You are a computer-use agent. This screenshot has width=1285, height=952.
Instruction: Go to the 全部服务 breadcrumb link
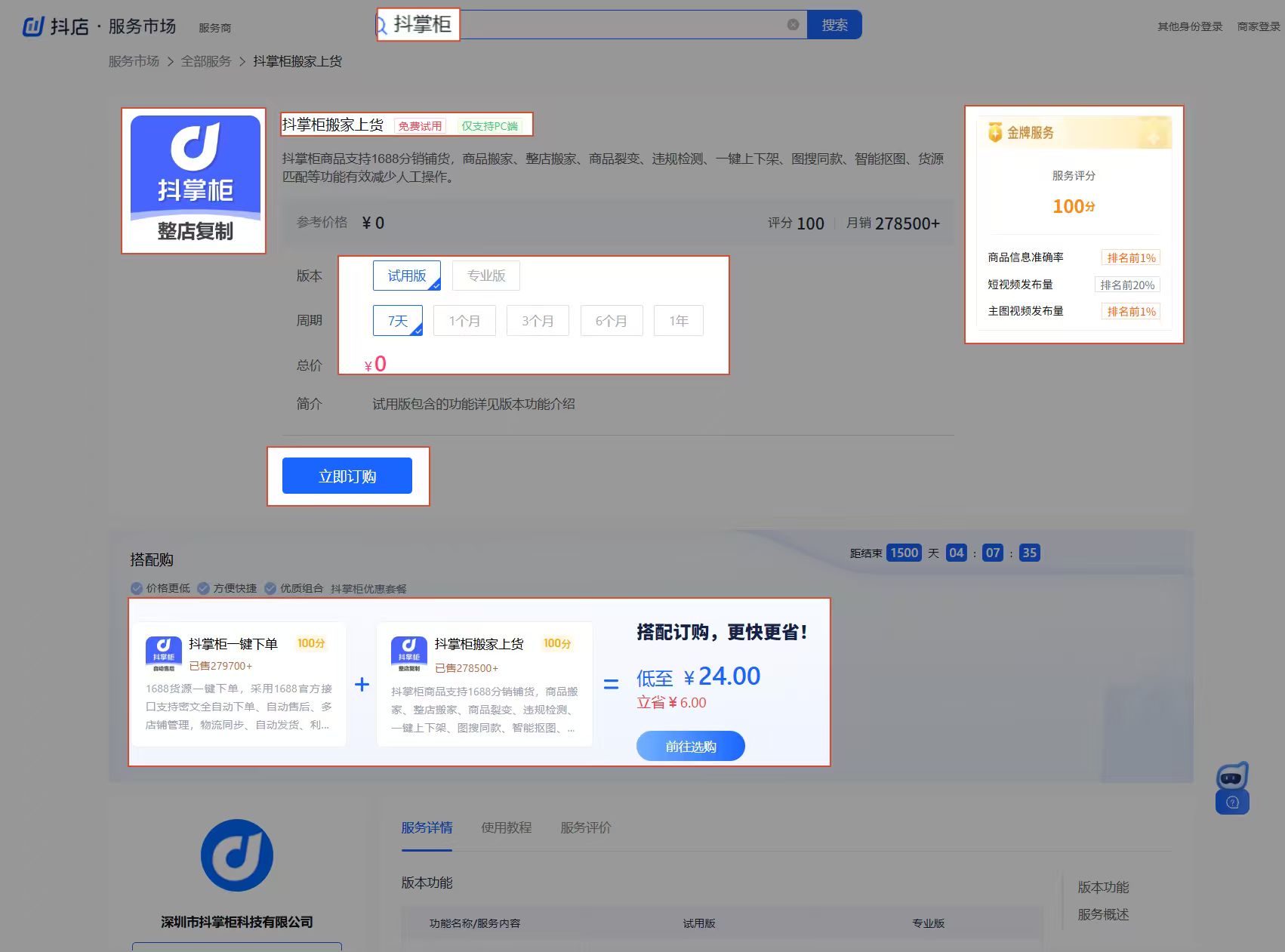(x=206, y=61)
